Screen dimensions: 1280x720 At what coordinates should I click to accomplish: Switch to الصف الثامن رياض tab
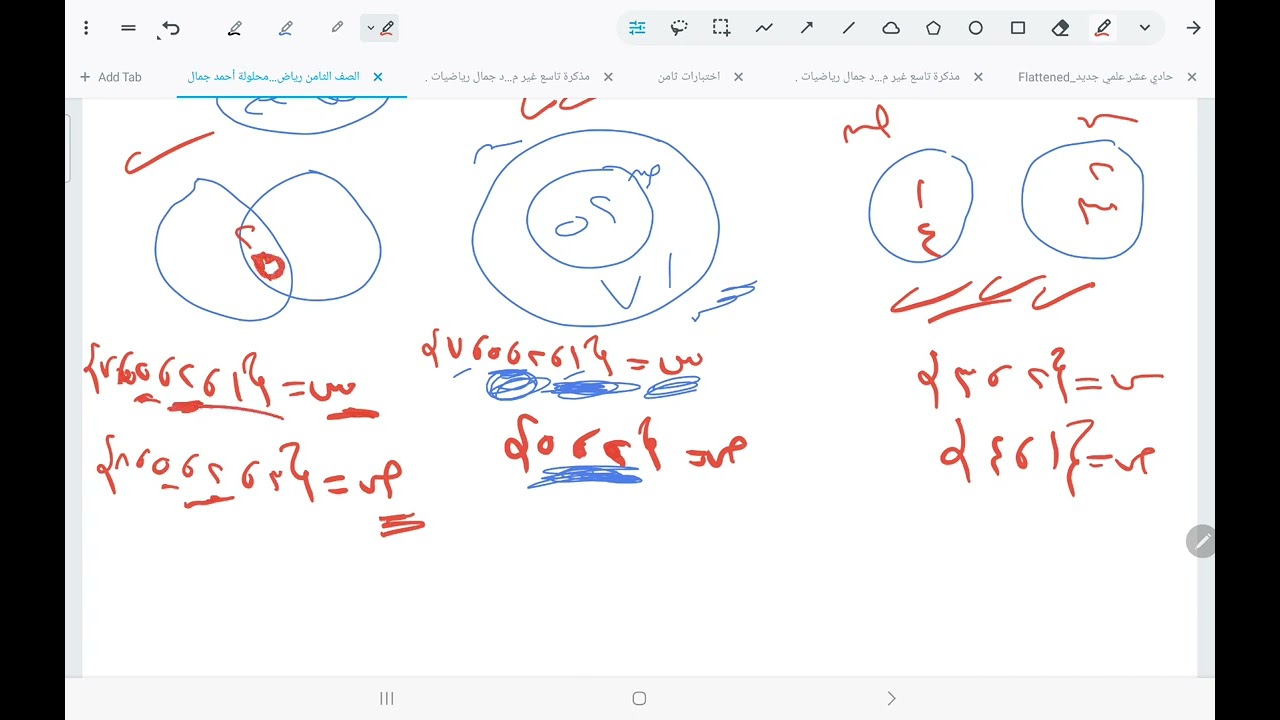coord(273,77)
